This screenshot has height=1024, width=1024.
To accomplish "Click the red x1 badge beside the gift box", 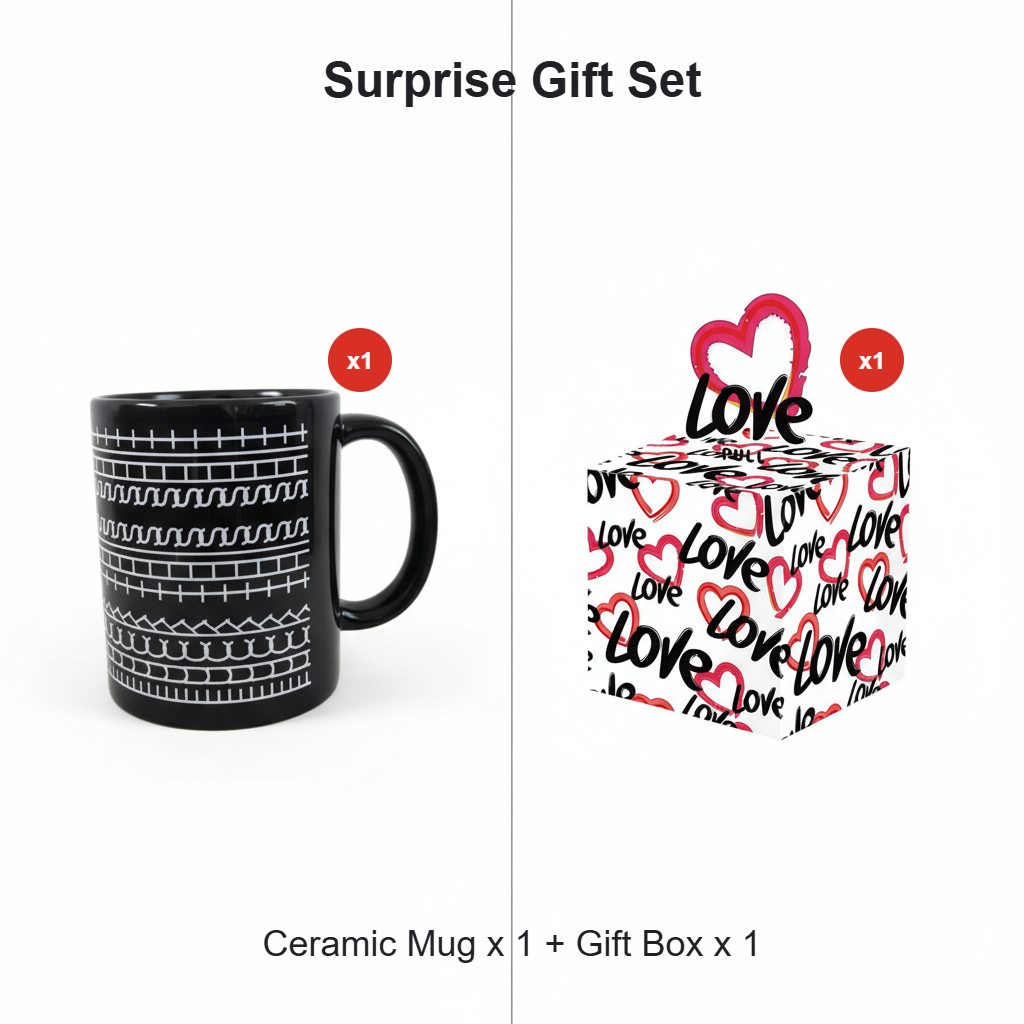I will tap(871, 360).
